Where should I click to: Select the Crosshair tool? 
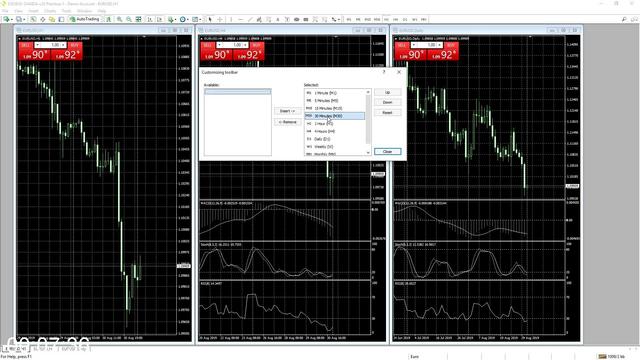tap(220, 19)
